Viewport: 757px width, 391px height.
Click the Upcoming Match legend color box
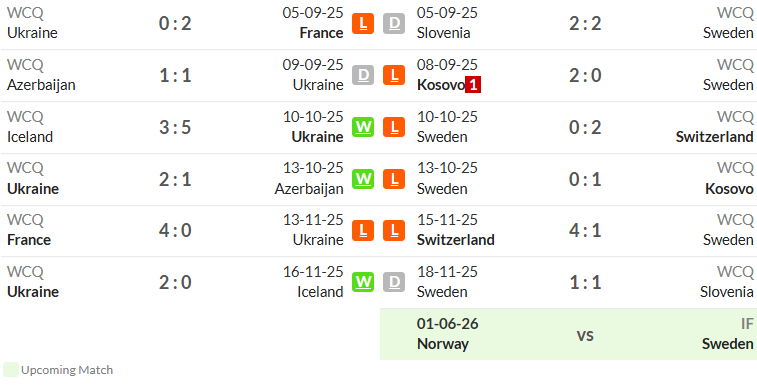pos(11,370)
